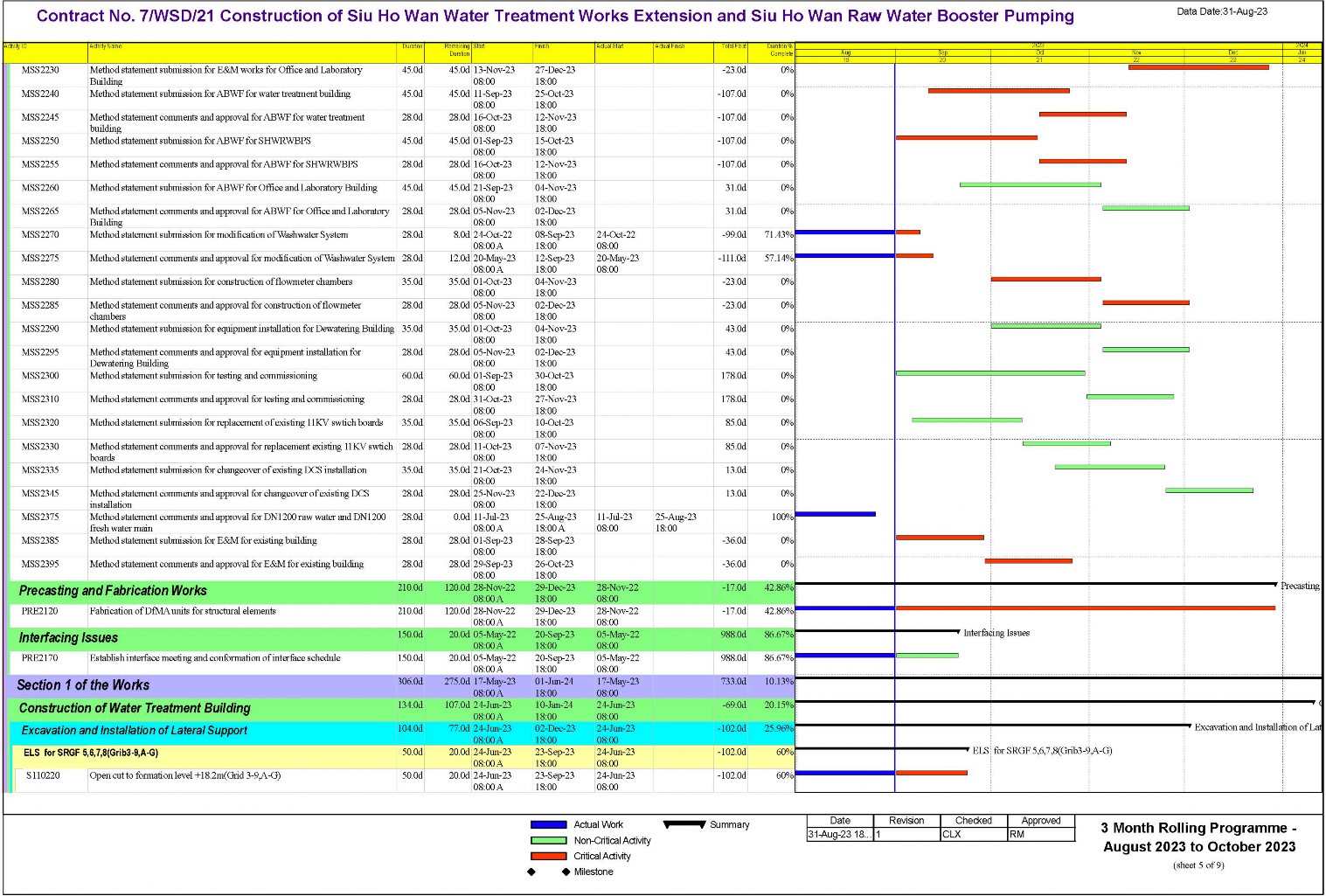This screenshot has width=1326, height=896.
Task: Click the red Gantt bar for MSS2395
Action: (x=1029, y=561)
